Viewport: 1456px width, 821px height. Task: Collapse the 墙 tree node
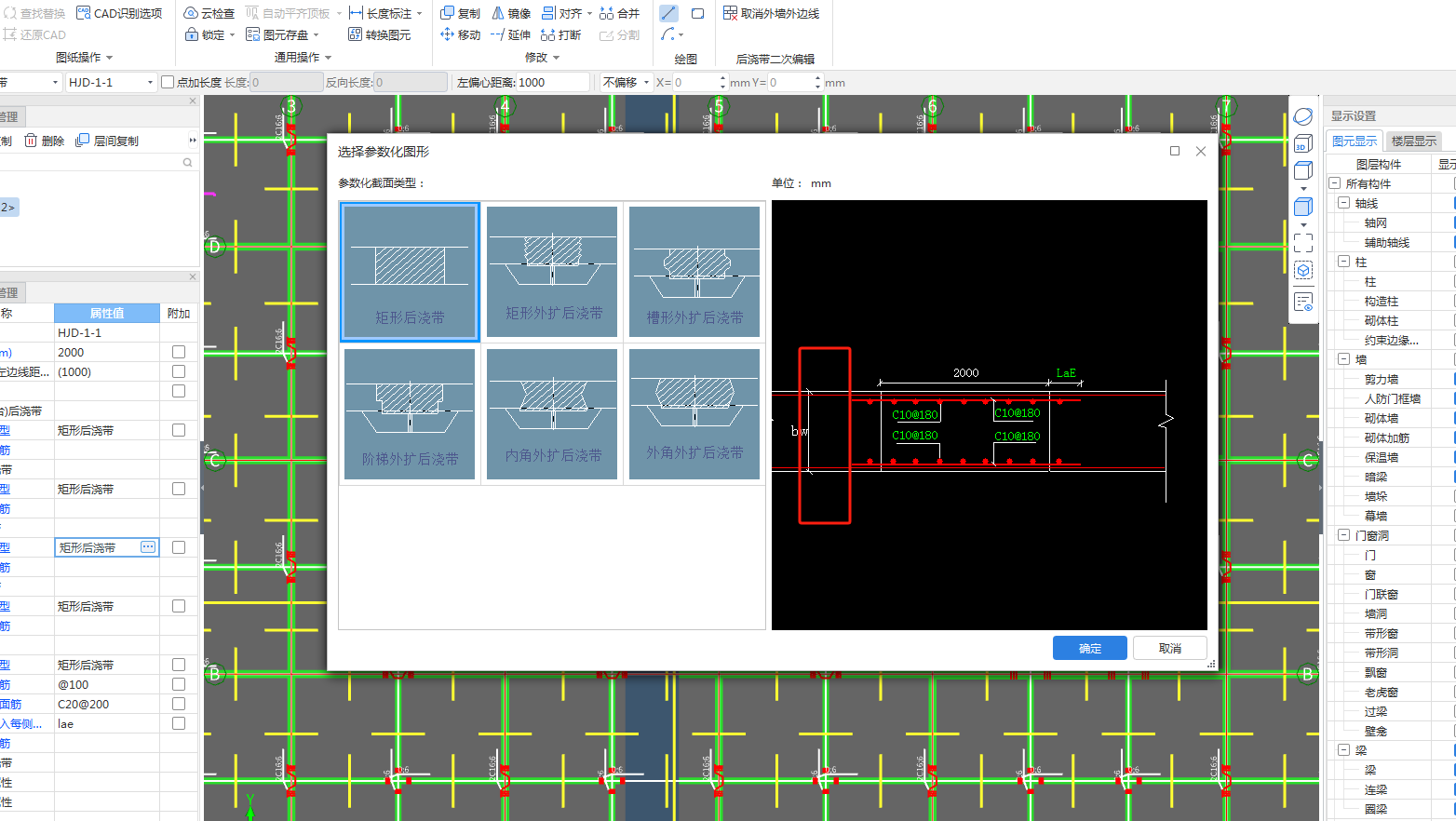tap(1343, 359)
